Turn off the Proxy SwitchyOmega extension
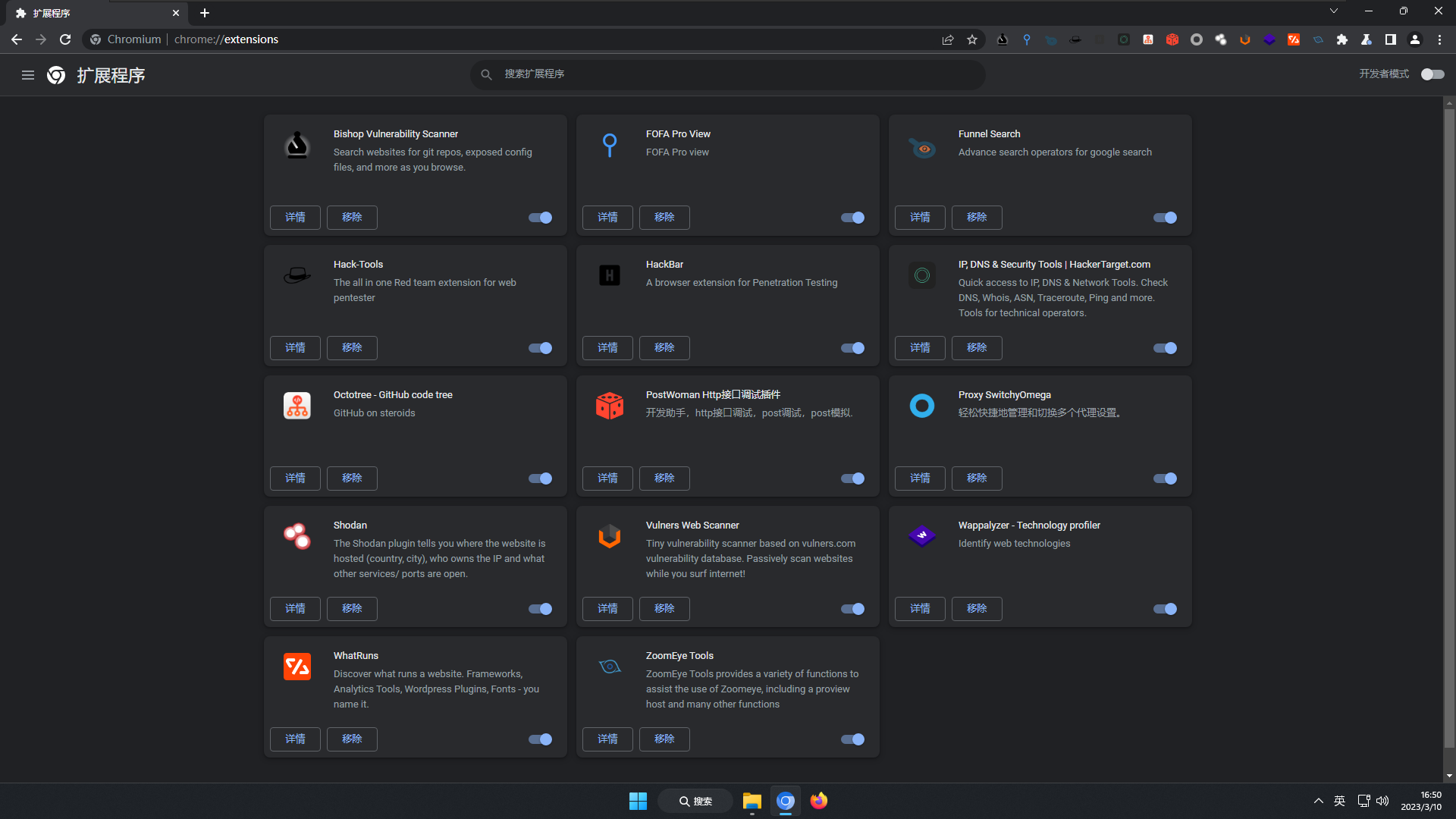Screen dimensions: 1456x819 [1165, 479]
